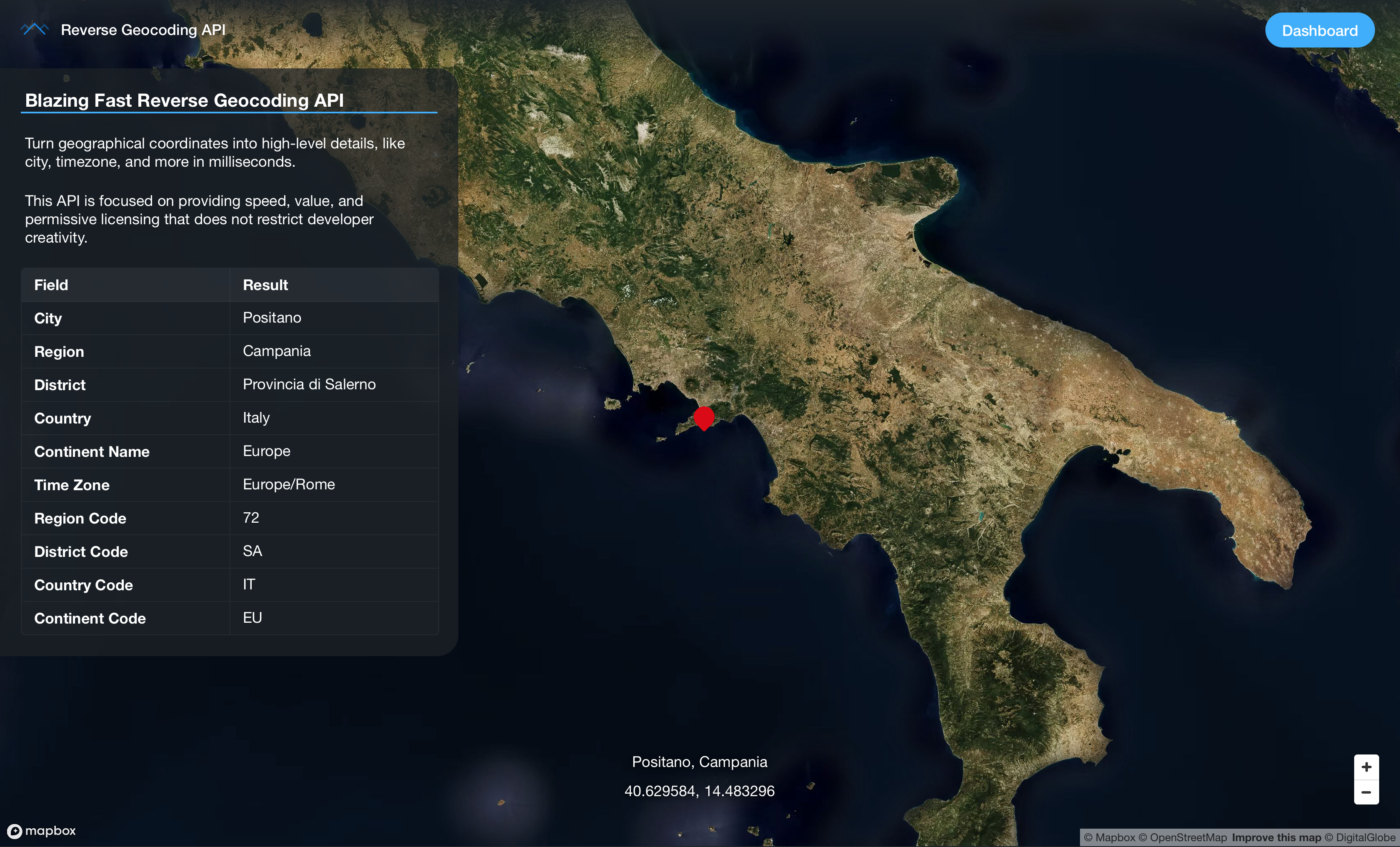1400x847 pixels.
Task: Open the © OpenStreetMap attribution link
Action: coord(1183,837)
